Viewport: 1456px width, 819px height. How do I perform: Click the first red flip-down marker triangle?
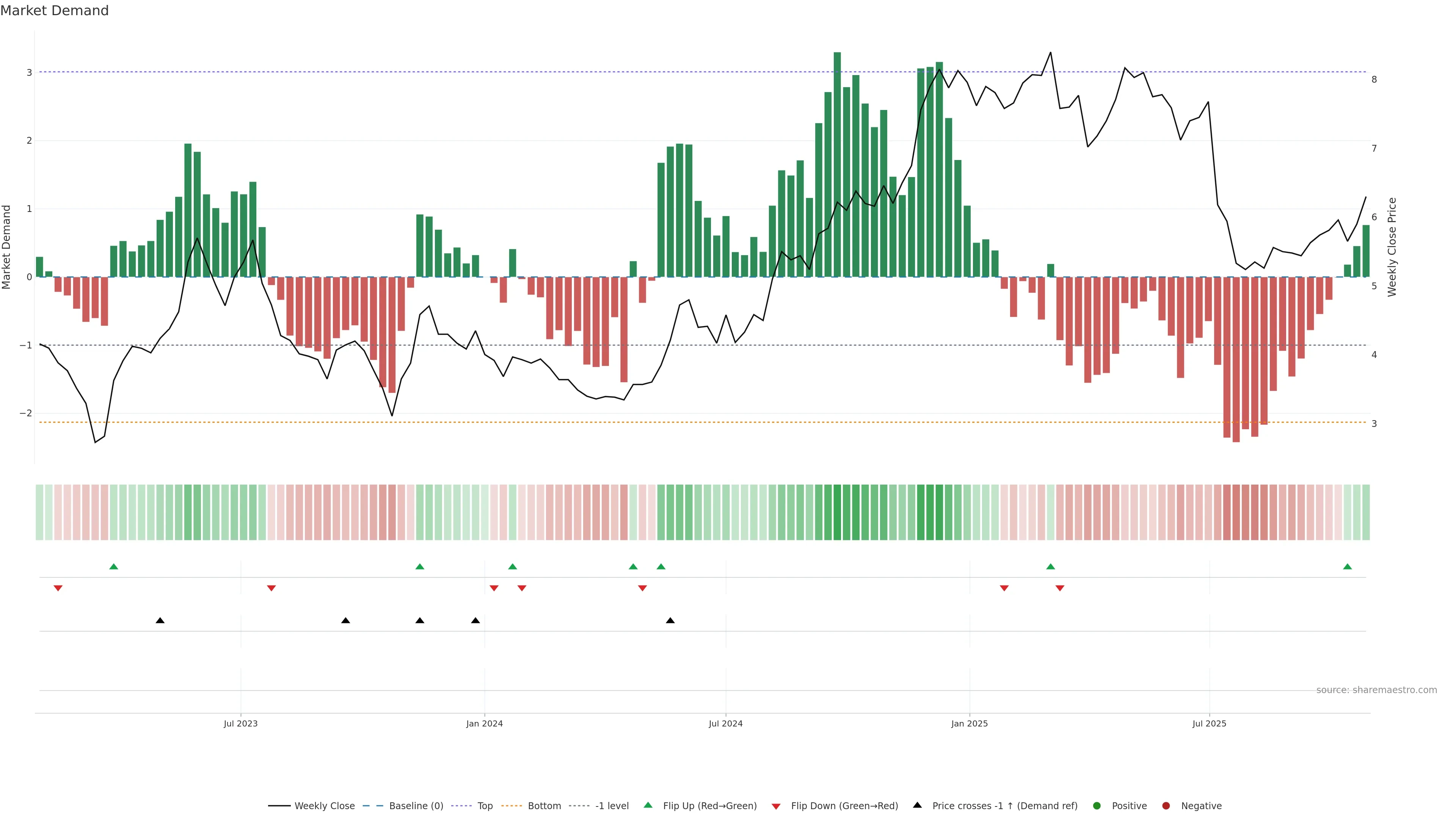tap(58, 588)
